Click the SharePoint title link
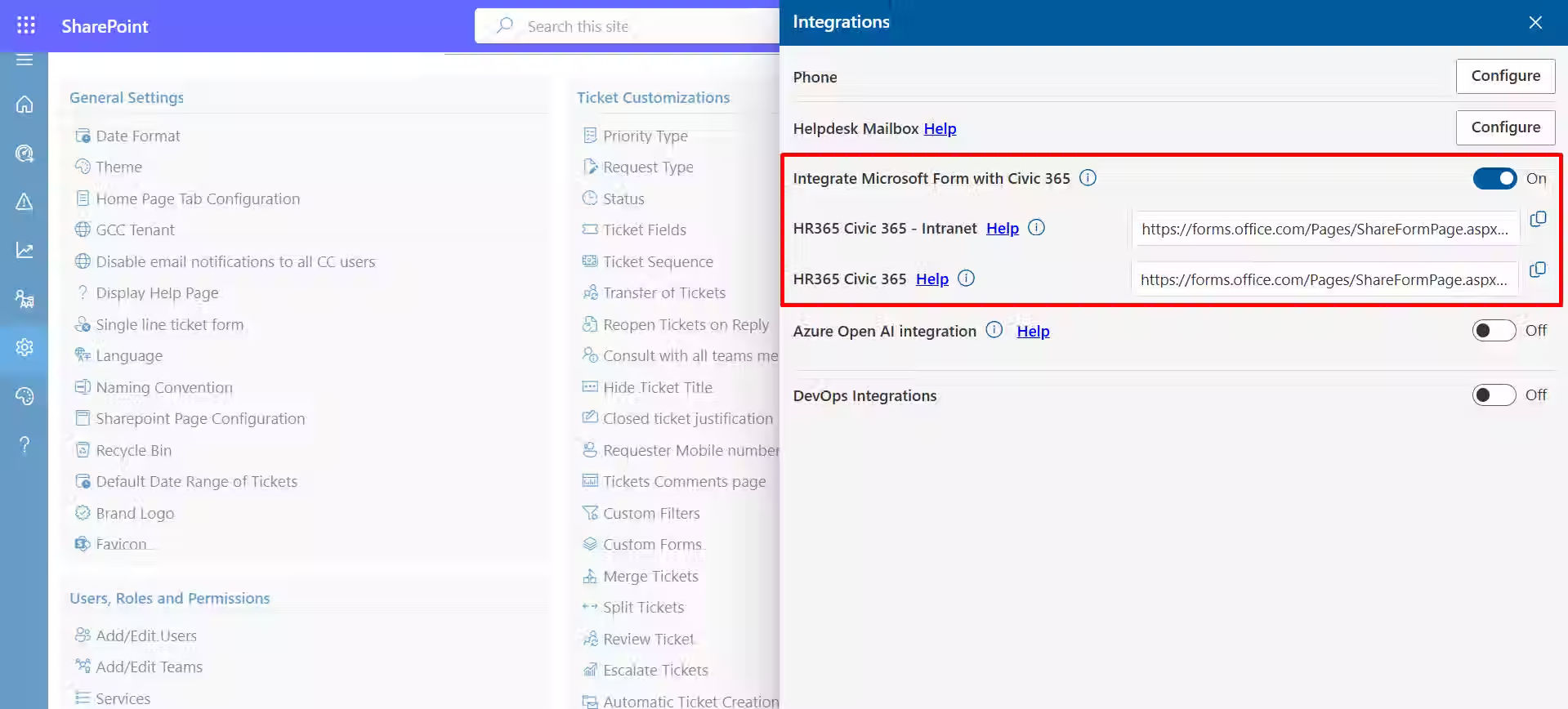The width and height of the screenshot is (1568, 709). click(x=105, y=26)
